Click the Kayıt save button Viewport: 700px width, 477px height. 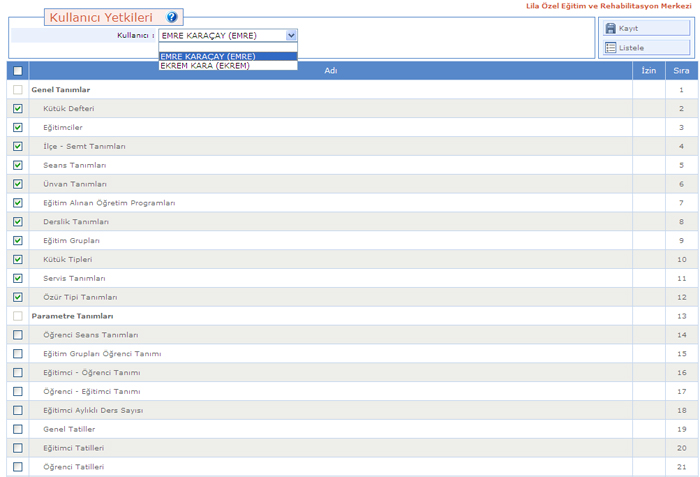pyautogui.click(x=645, y=28)
